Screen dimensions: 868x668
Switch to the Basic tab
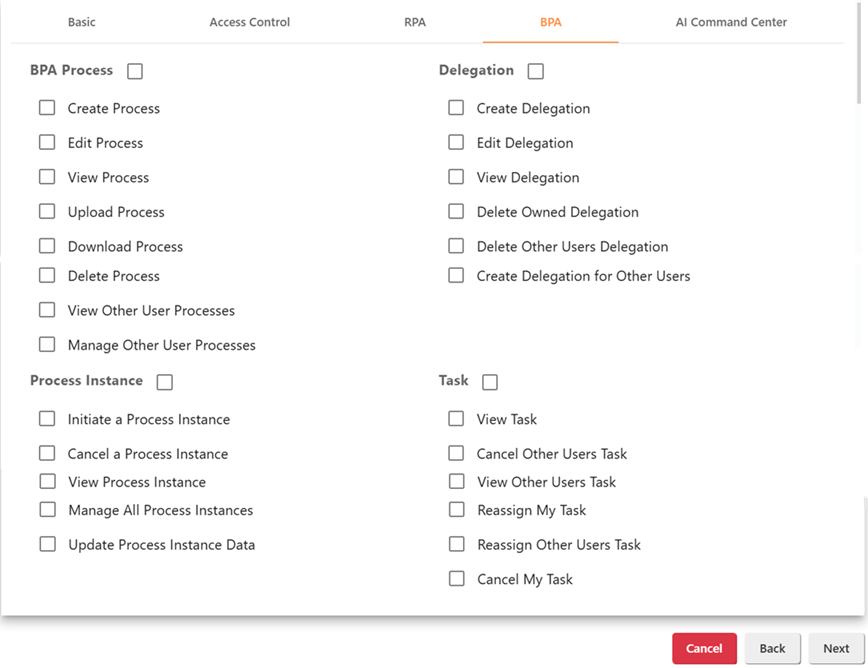[82, 22]
